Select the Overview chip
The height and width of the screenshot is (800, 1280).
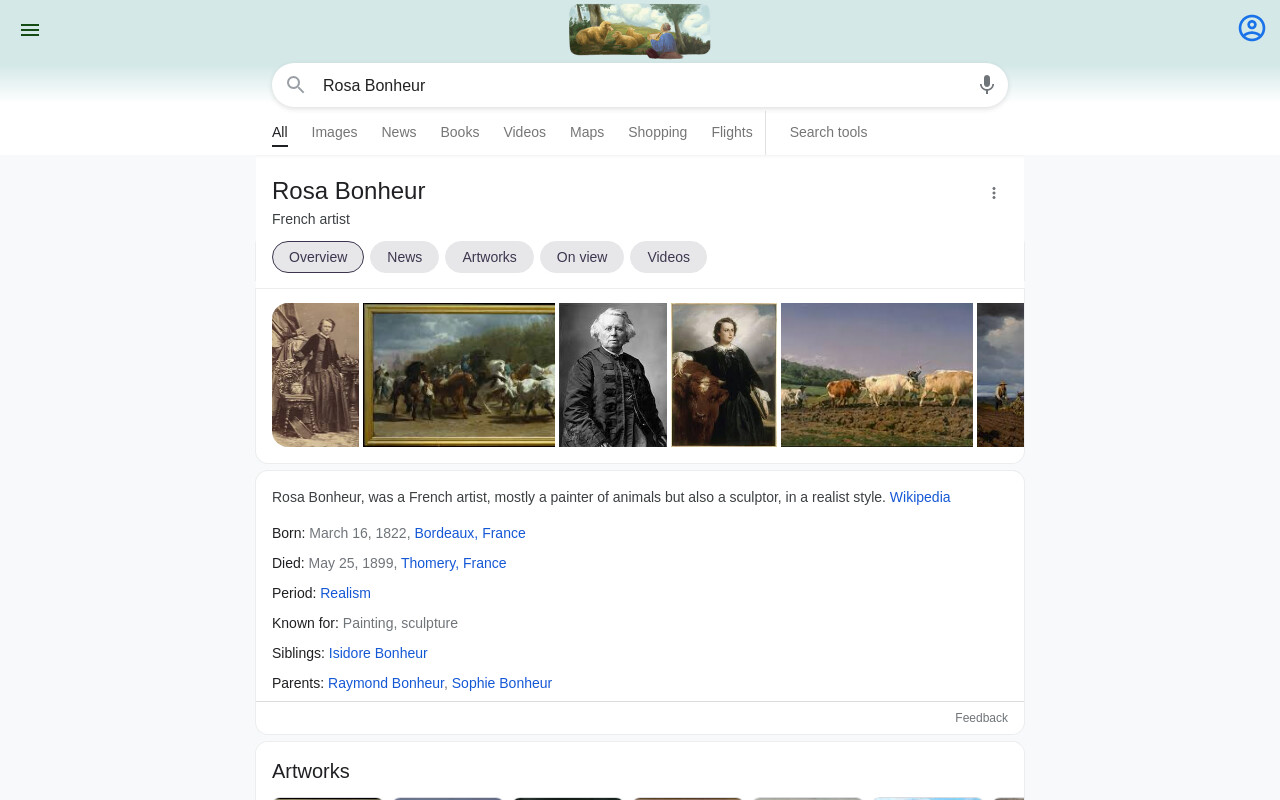[x=318, y=257]
